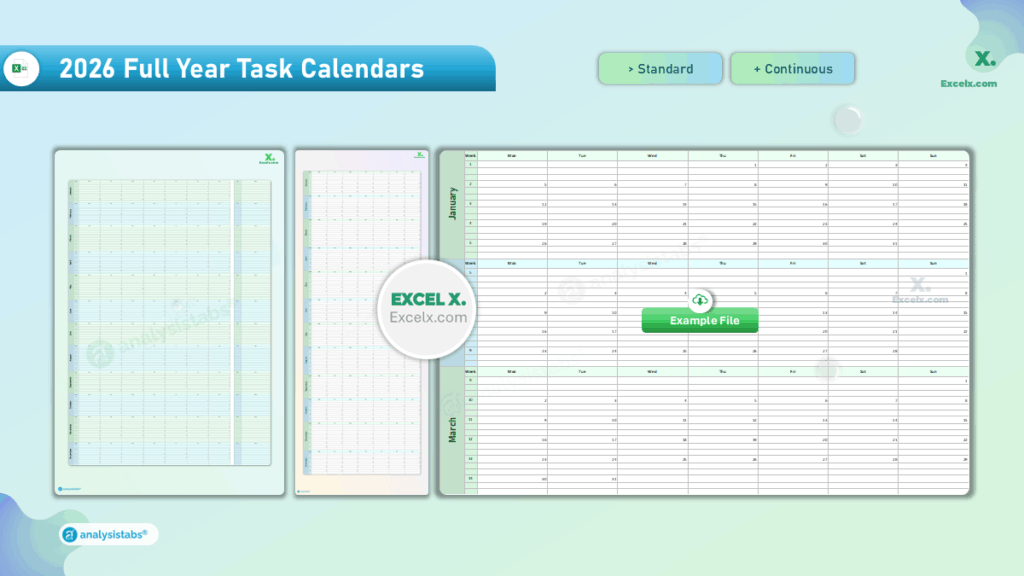Click the Excelx.com X logo in top right

[x=983, y=60]
